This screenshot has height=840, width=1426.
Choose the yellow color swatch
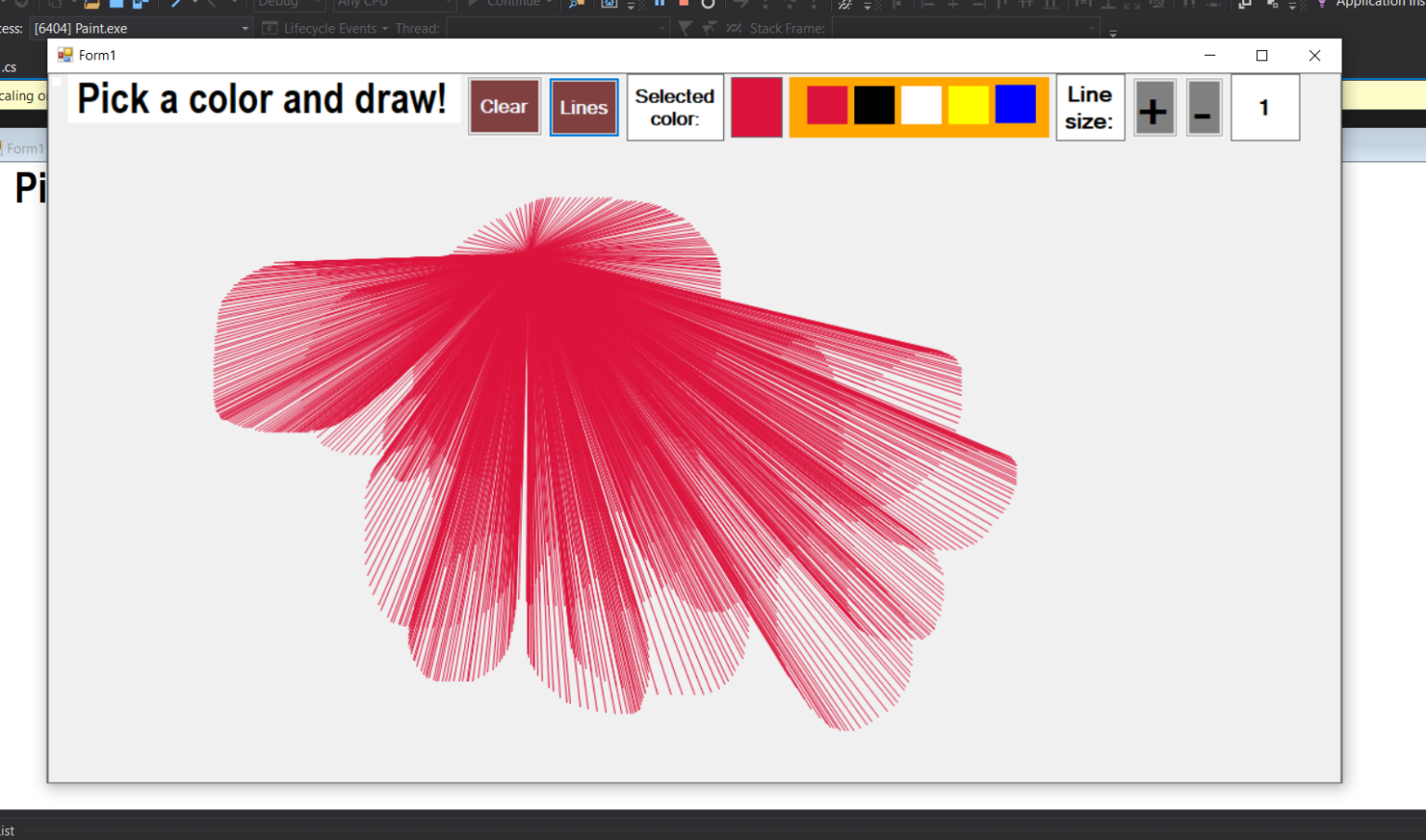click(968, 105)
